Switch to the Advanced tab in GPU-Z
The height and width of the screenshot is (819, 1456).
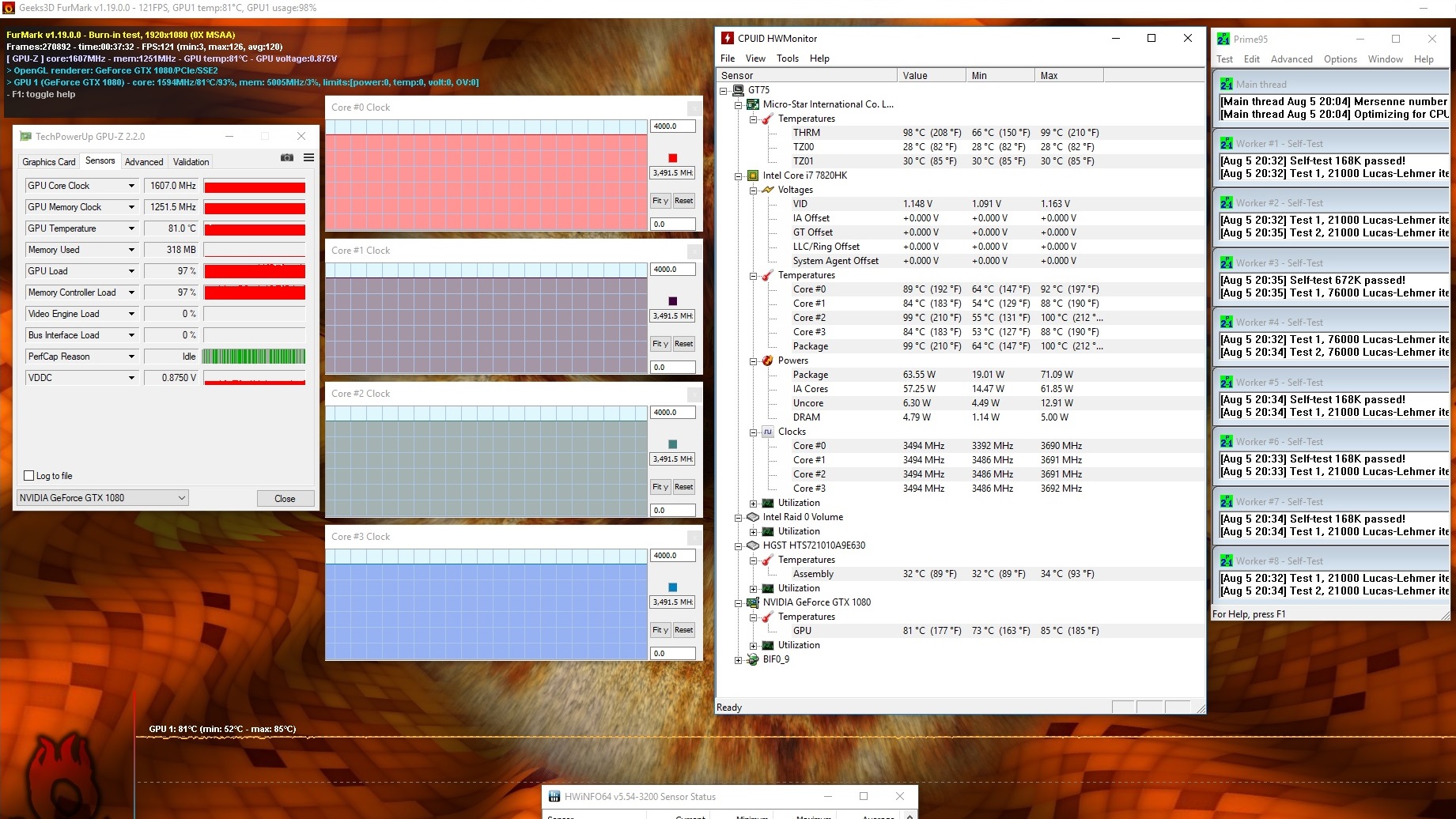[144, 162]
